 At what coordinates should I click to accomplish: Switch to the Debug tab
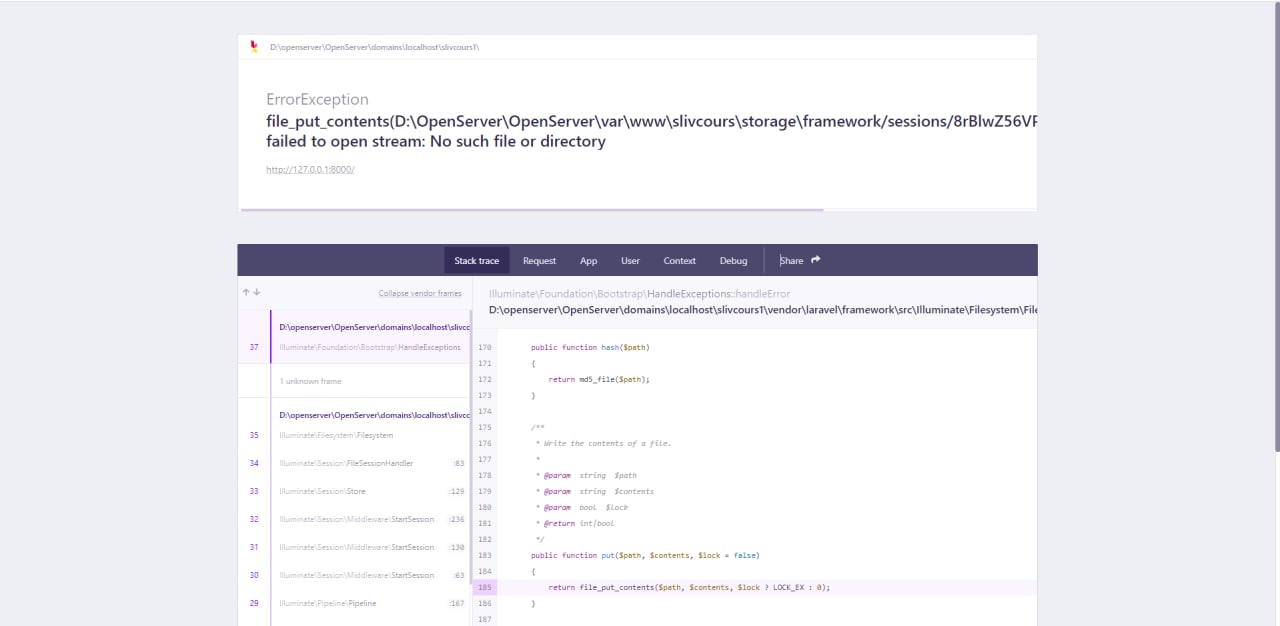733,260
